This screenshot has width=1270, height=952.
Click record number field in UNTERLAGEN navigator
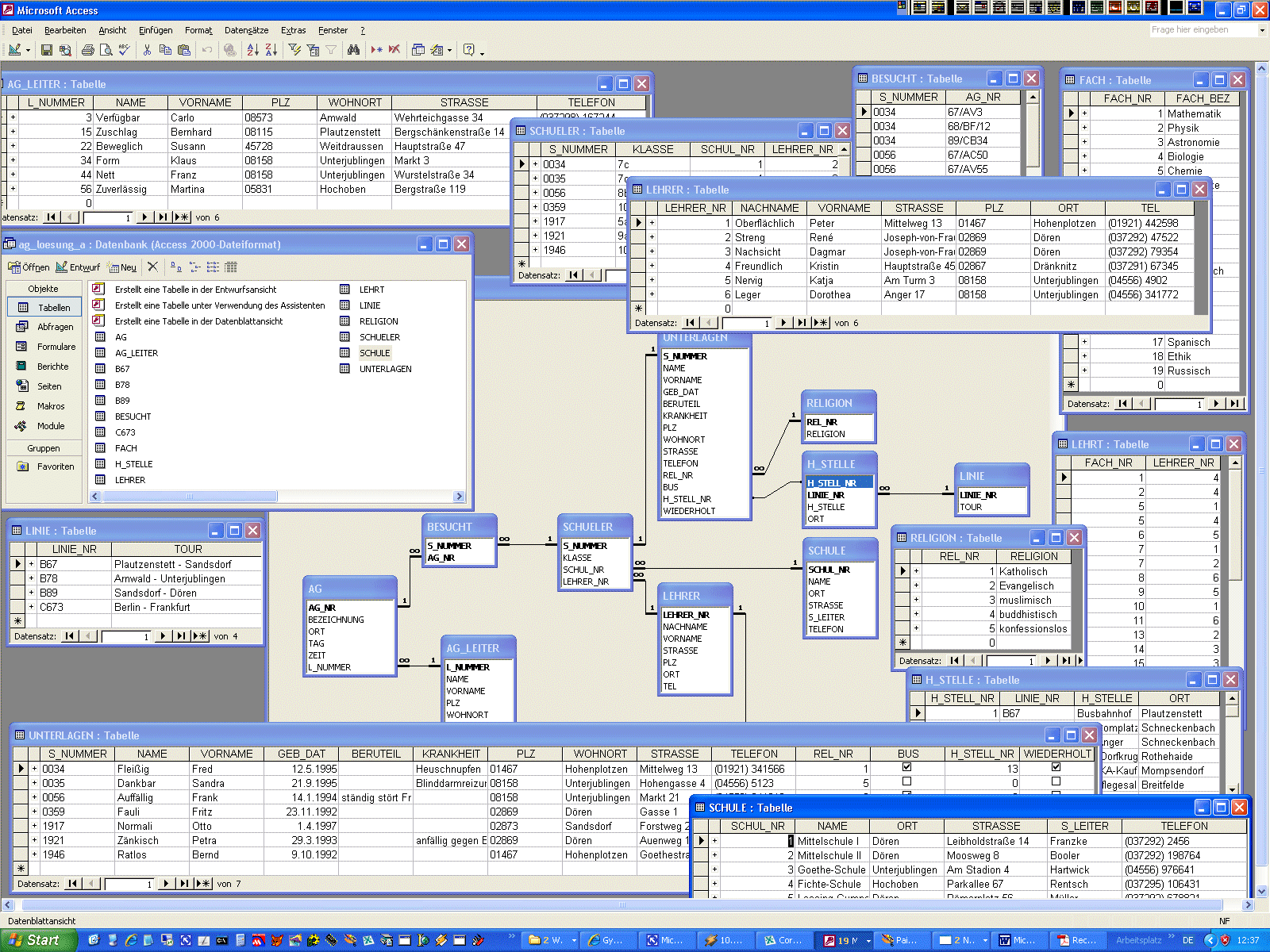coord(129,884)
